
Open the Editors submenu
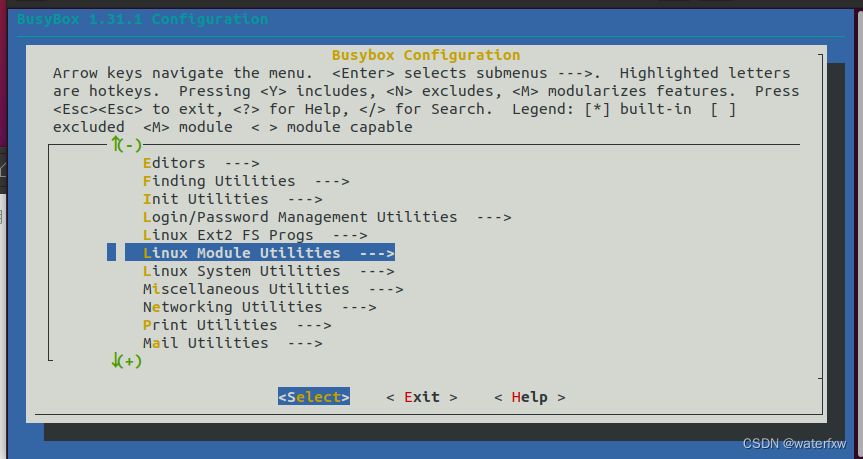pyautogui.click(x=201, y=163)
